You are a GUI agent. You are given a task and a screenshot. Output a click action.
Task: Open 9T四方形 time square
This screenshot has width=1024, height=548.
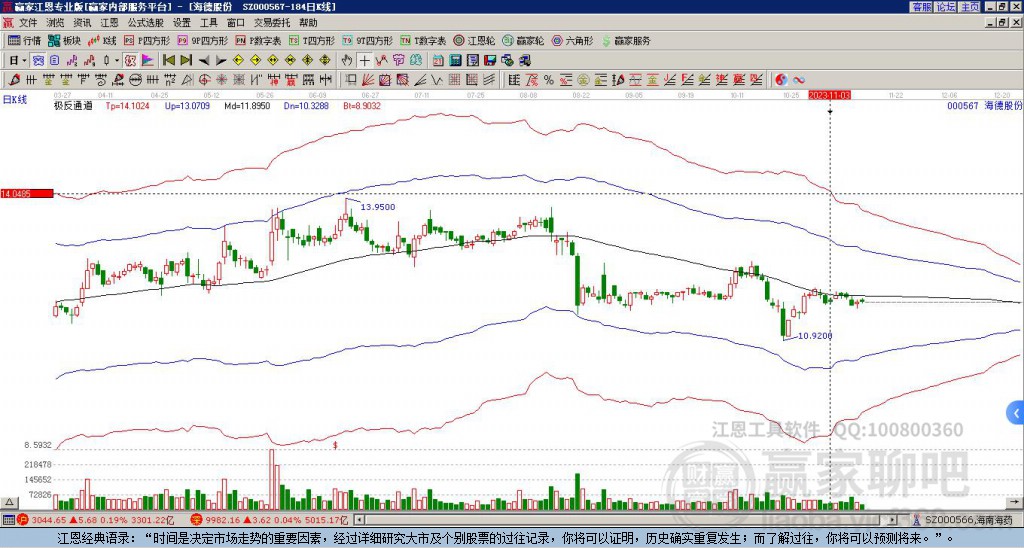(367, 40)
